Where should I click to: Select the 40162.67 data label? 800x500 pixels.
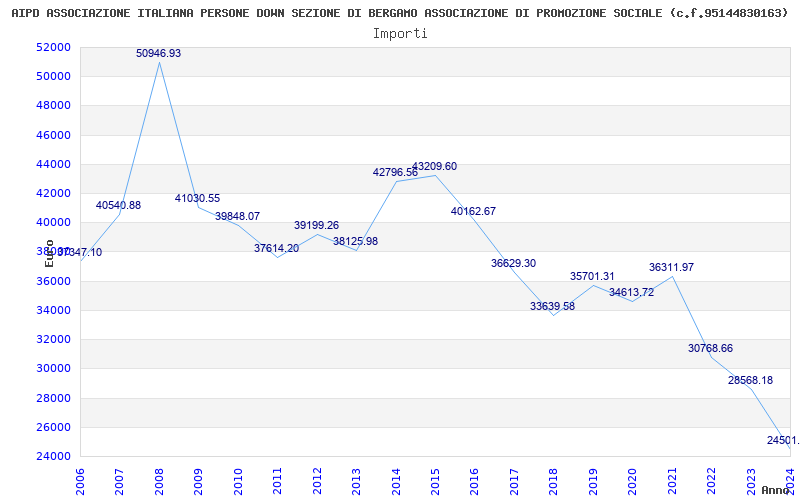click(473, 211)
